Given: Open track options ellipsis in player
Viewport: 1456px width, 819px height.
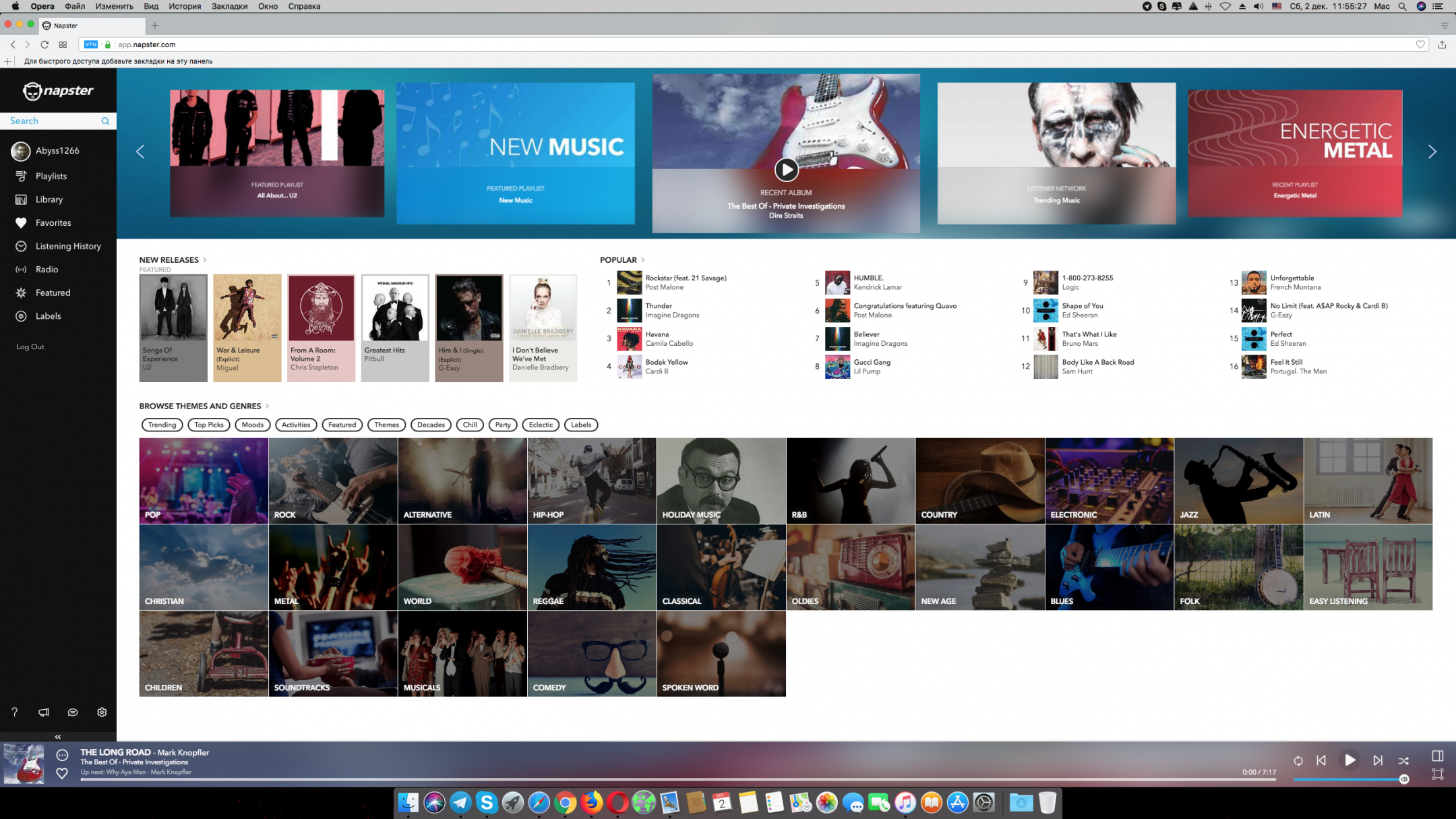Looking at the screenshot, I should [x=62, y=755].
